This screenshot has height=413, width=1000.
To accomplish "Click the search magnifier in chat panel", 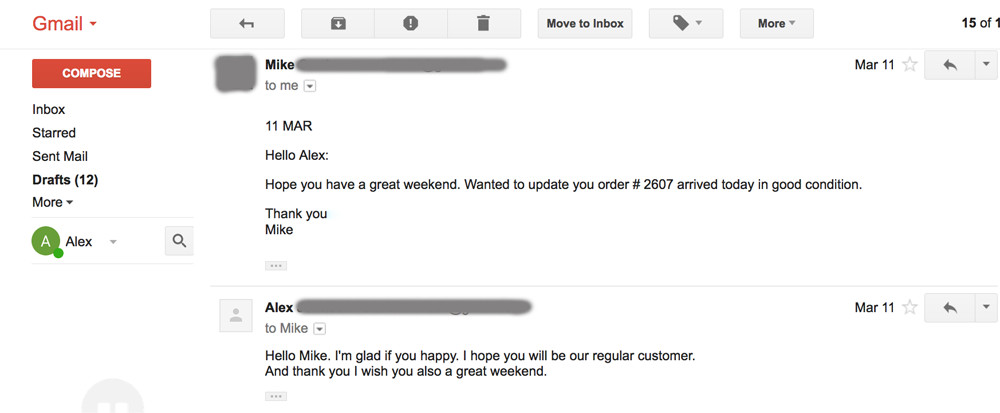I will coord(179,241).
